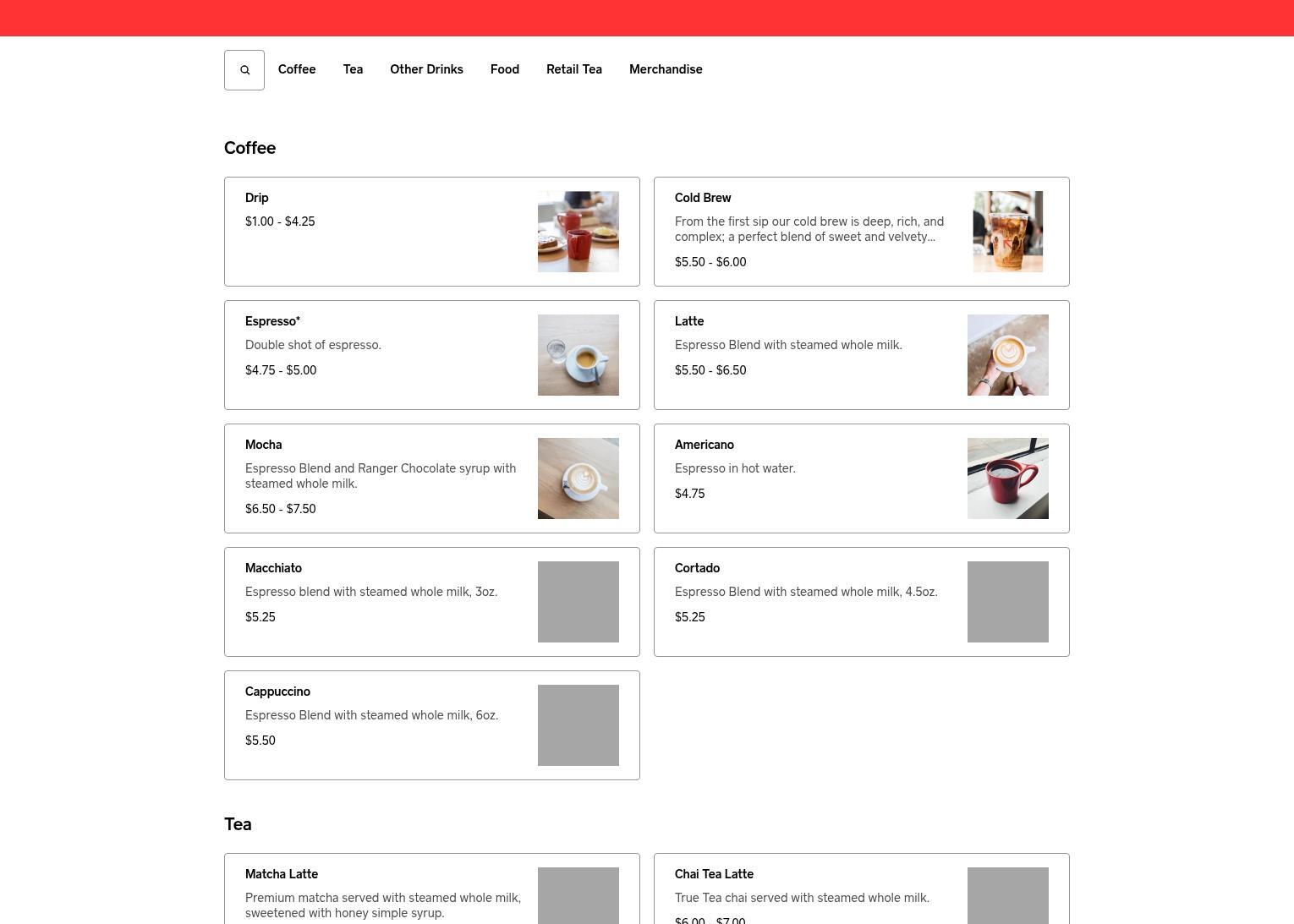
Task: Click the Macchiato 3oz description
Action: tap(371, 592)
